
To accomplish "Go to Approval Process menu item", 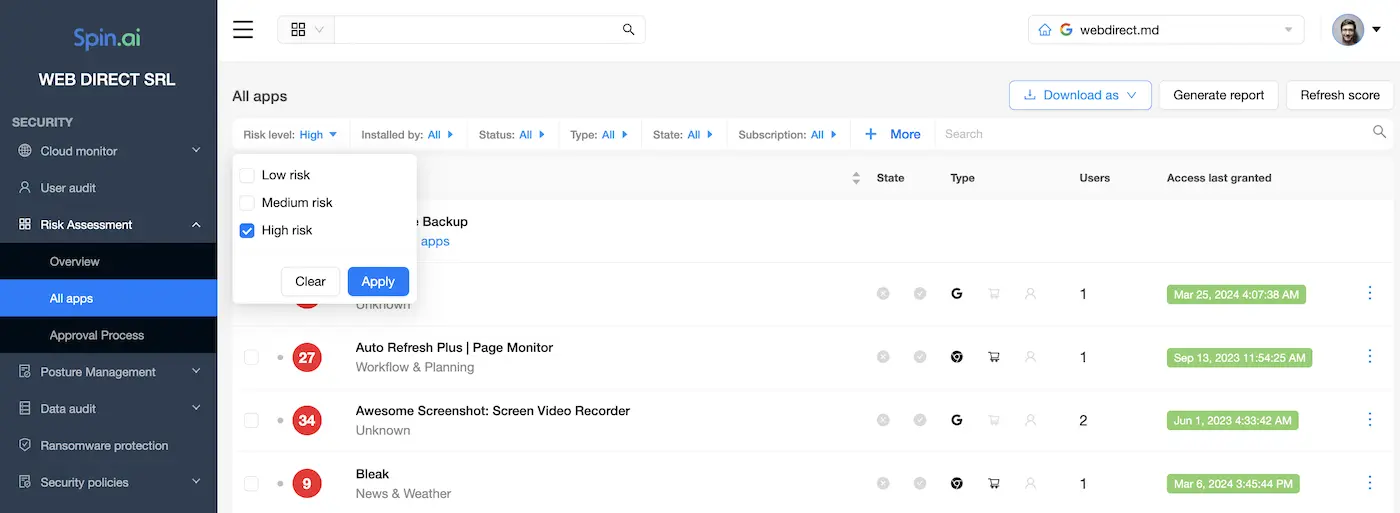I will pyautogui.click(x=97, y=335).
